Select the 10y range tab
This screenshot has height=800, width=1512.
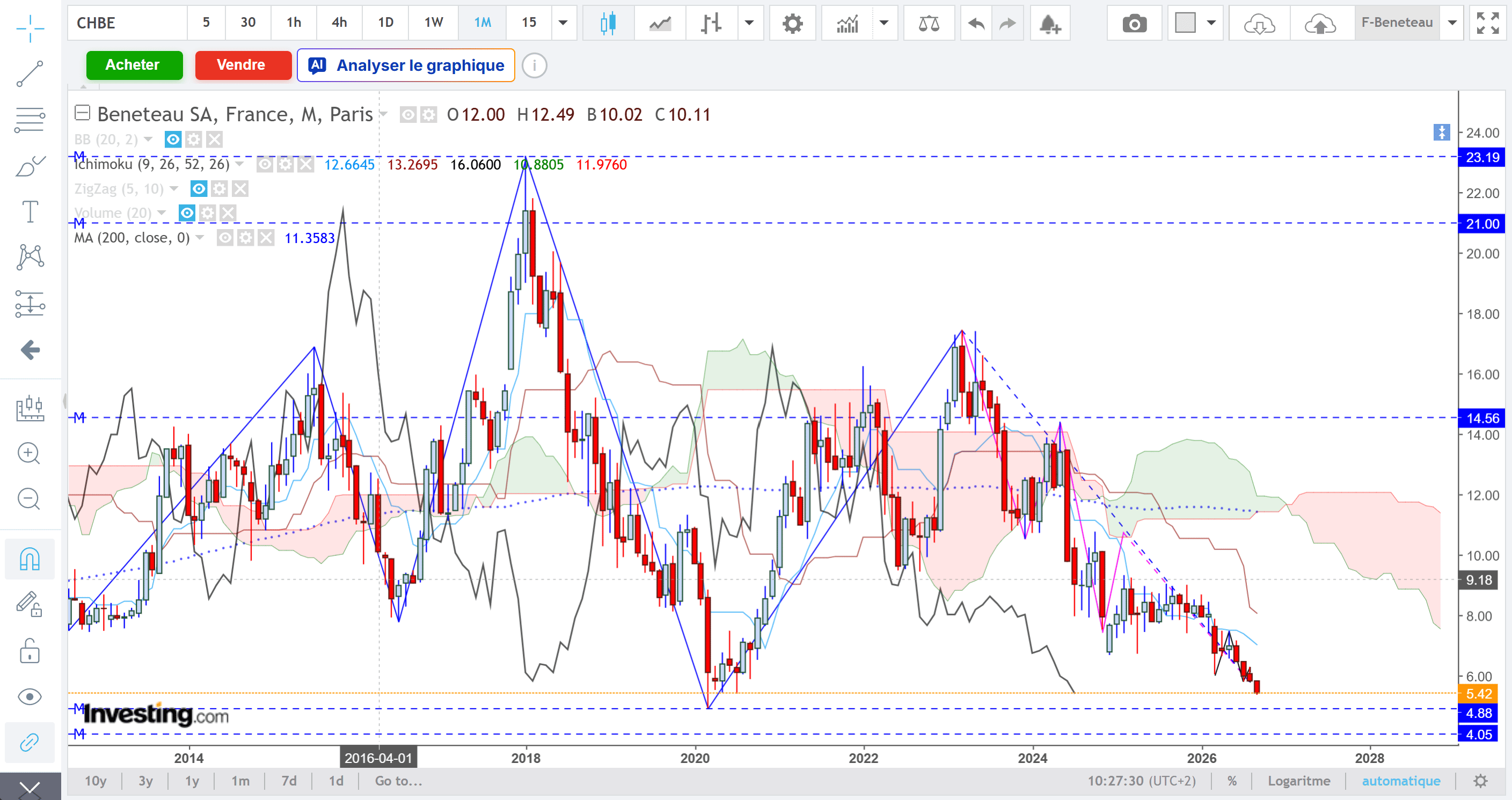pos(95,781)
